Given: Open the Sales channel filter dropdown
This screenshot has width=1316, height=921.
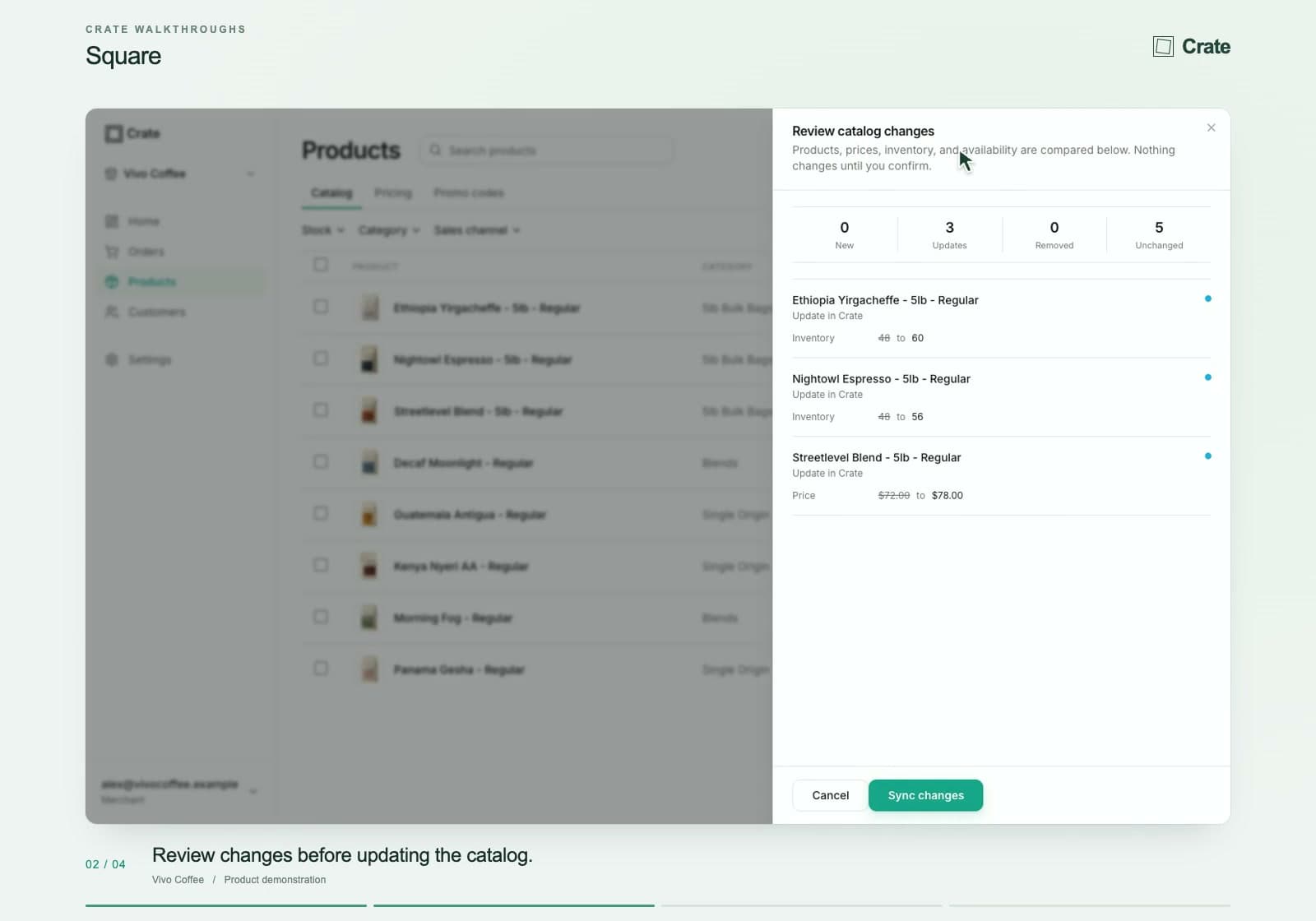Looking at the screenshot, I should [477, 230].
